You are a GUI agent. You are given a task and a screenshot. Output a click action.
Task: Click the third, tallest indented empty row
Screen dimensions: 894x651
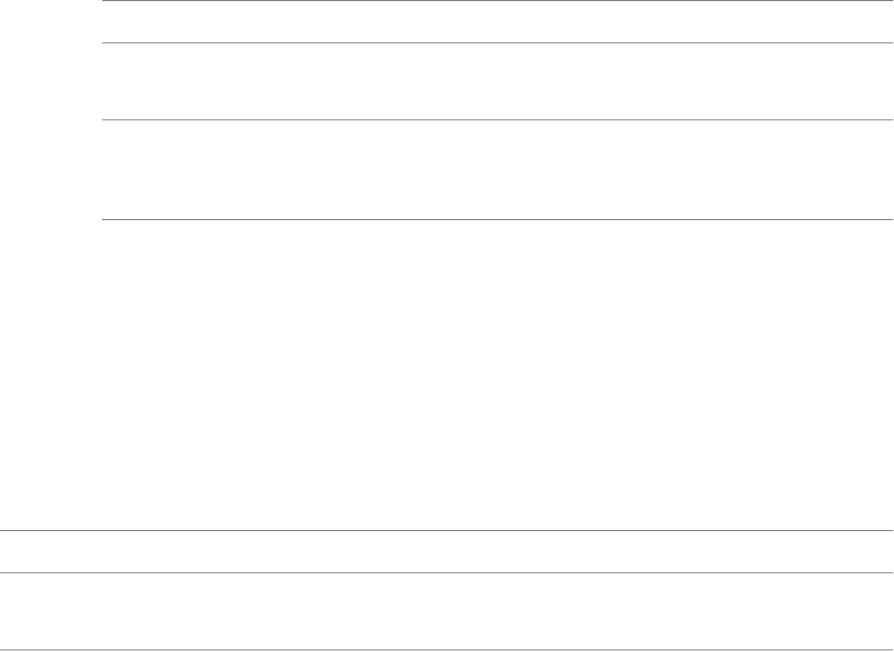498,170
